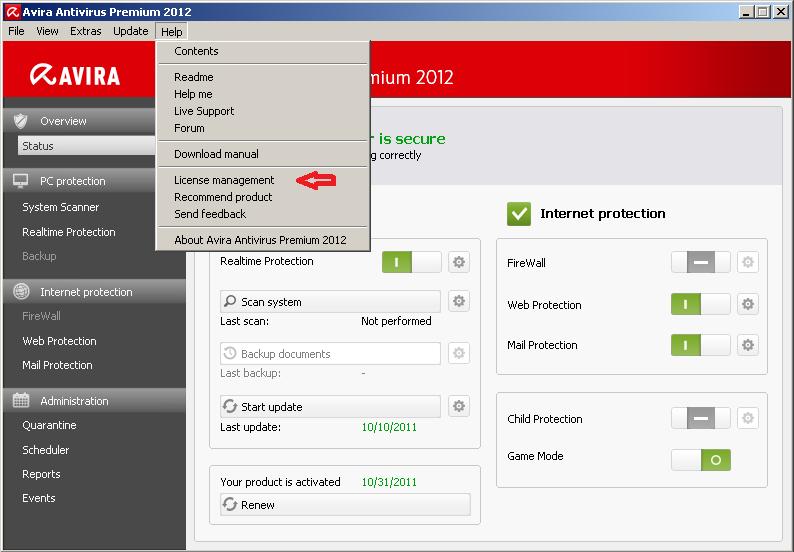794x552 pixels.
Task: Open the View menu
Action: [47, 31]
